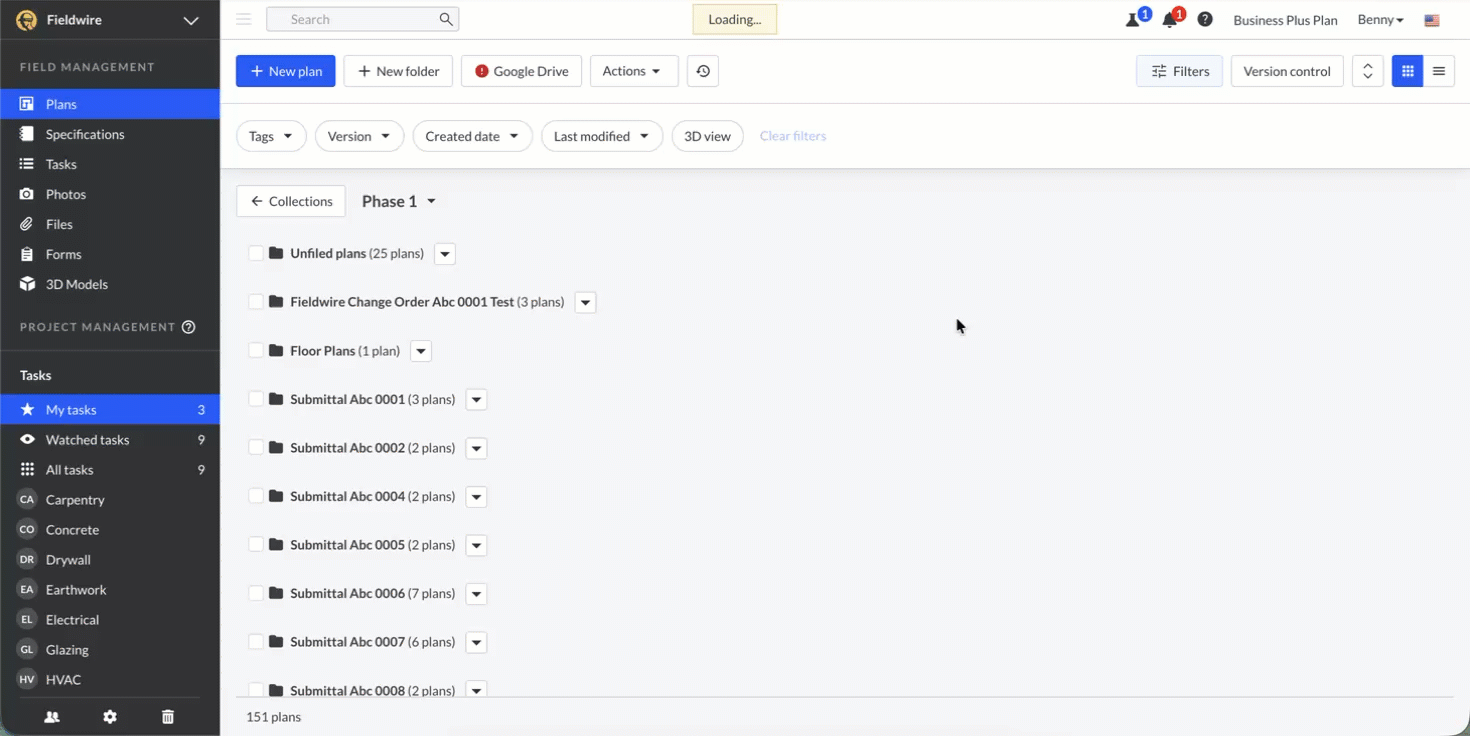The image size is (1470, 736).
Task: Click the New plan button
Action: 286,71
